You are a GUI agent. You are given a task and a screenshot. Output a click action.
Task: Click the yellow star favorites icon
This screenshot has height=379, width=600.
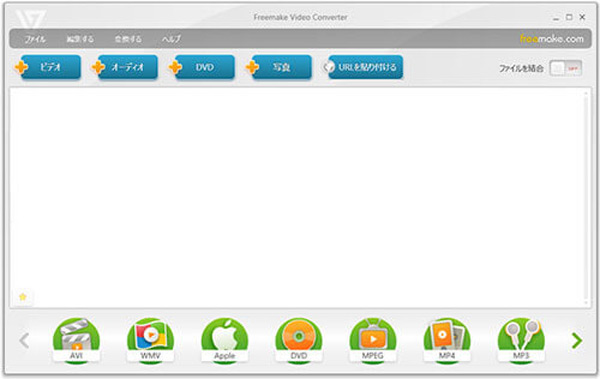[23, 297]
